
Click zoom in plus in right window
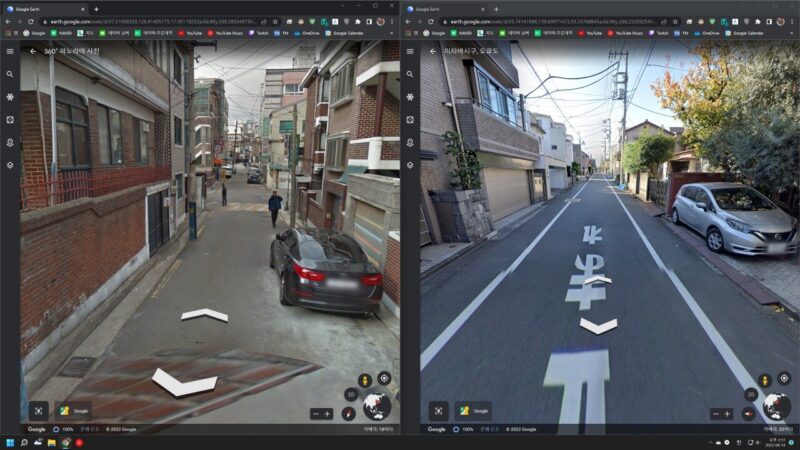pos(727,413)
